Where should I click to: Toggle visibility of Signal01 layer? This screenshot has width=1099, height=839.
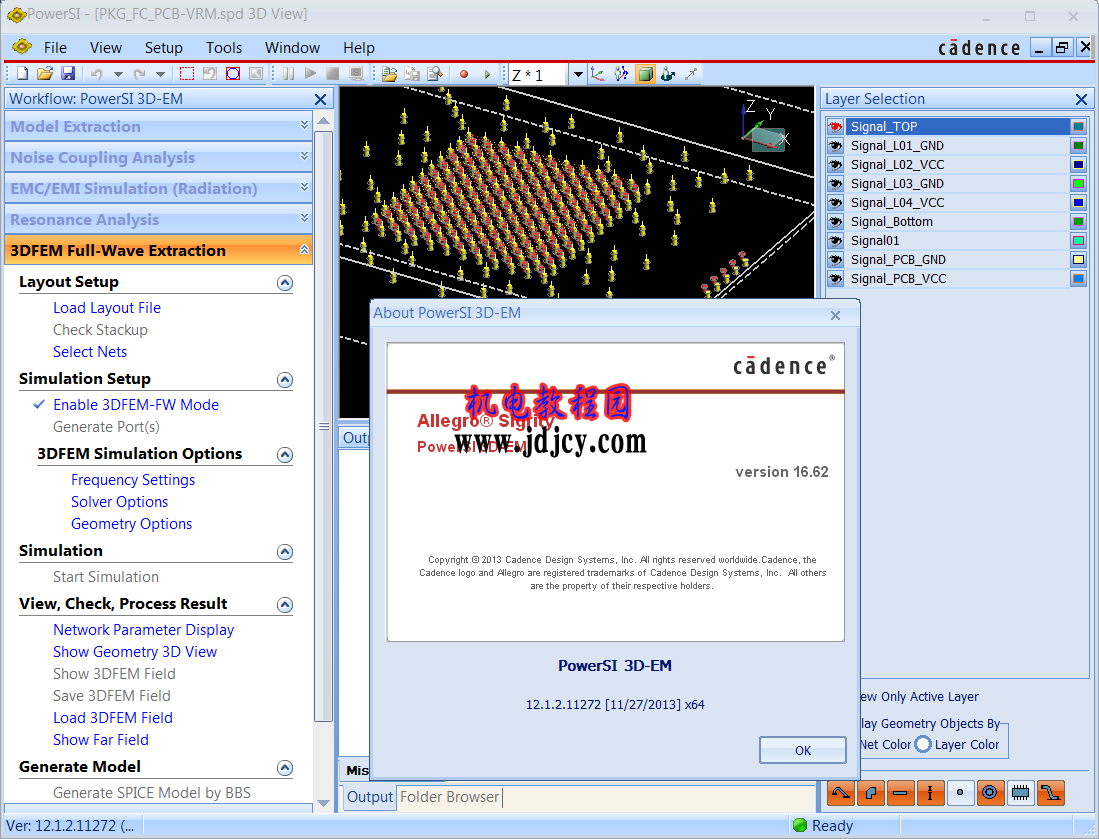[835, 240]
